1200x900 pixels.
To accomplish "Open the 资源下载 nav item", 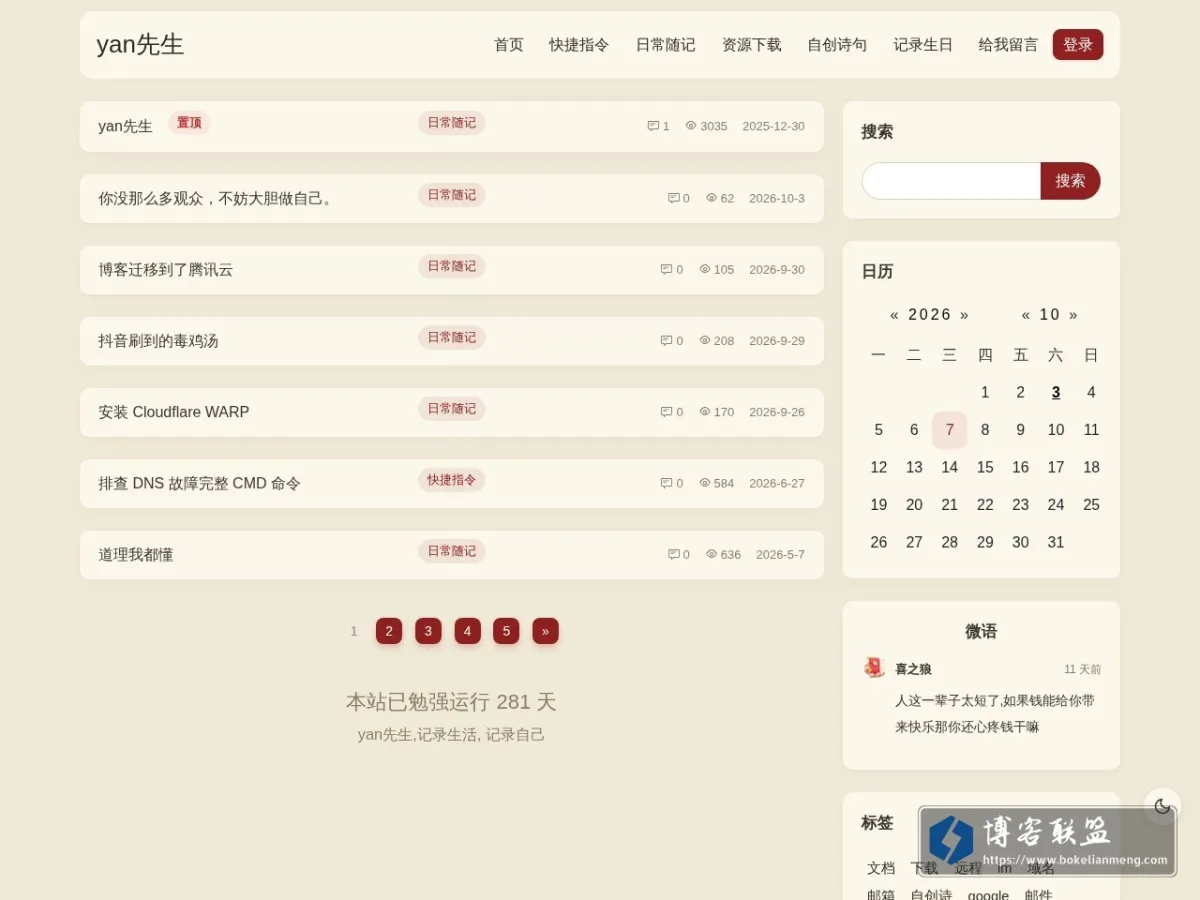I will tap(751, 45).
